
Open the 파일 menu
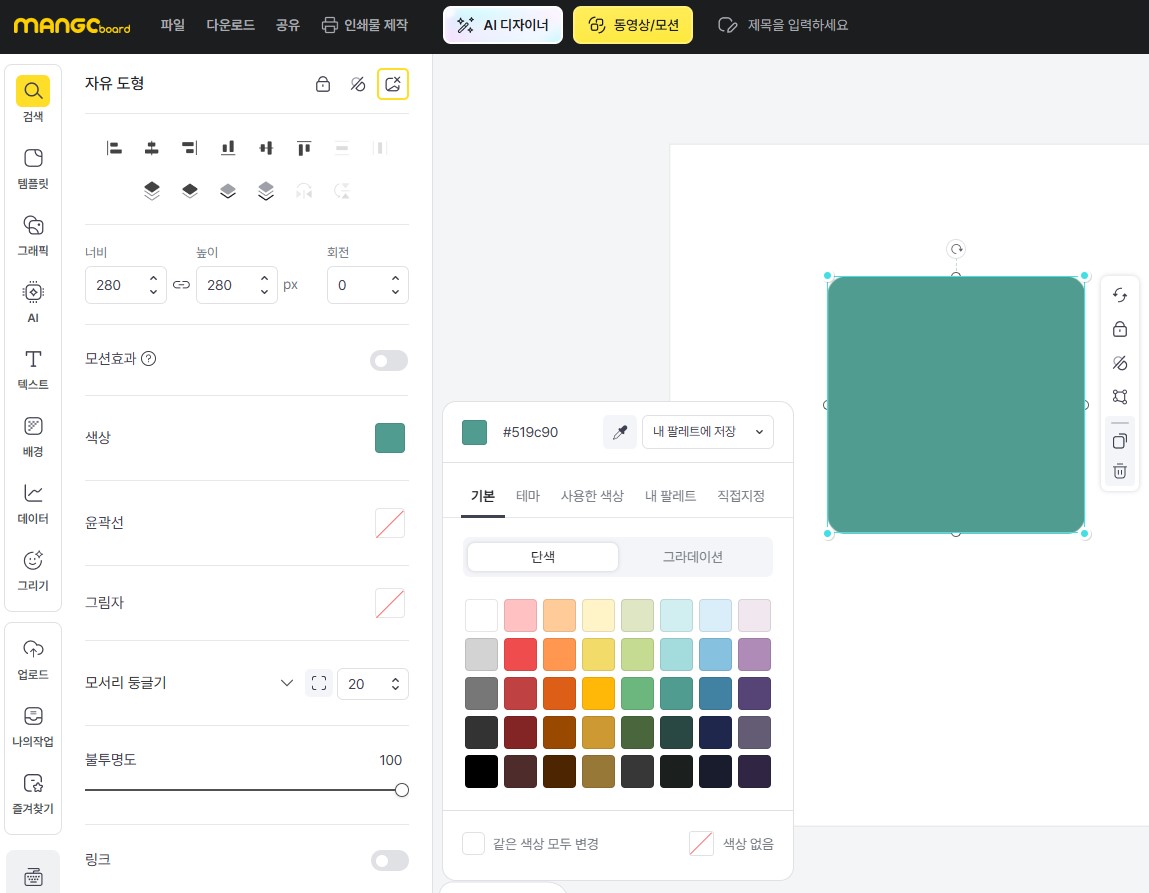click(x=173, y=25)
